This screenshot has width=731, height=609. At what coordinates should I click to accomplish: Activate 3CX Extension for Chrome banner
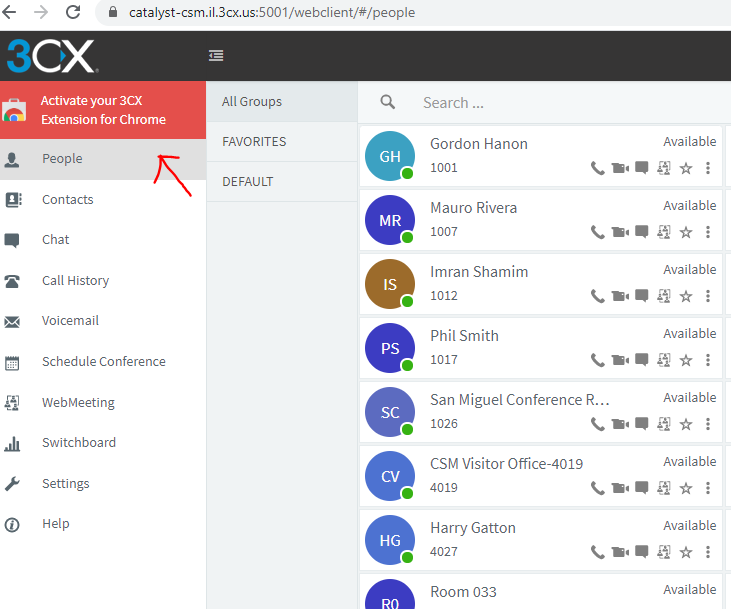103,110
